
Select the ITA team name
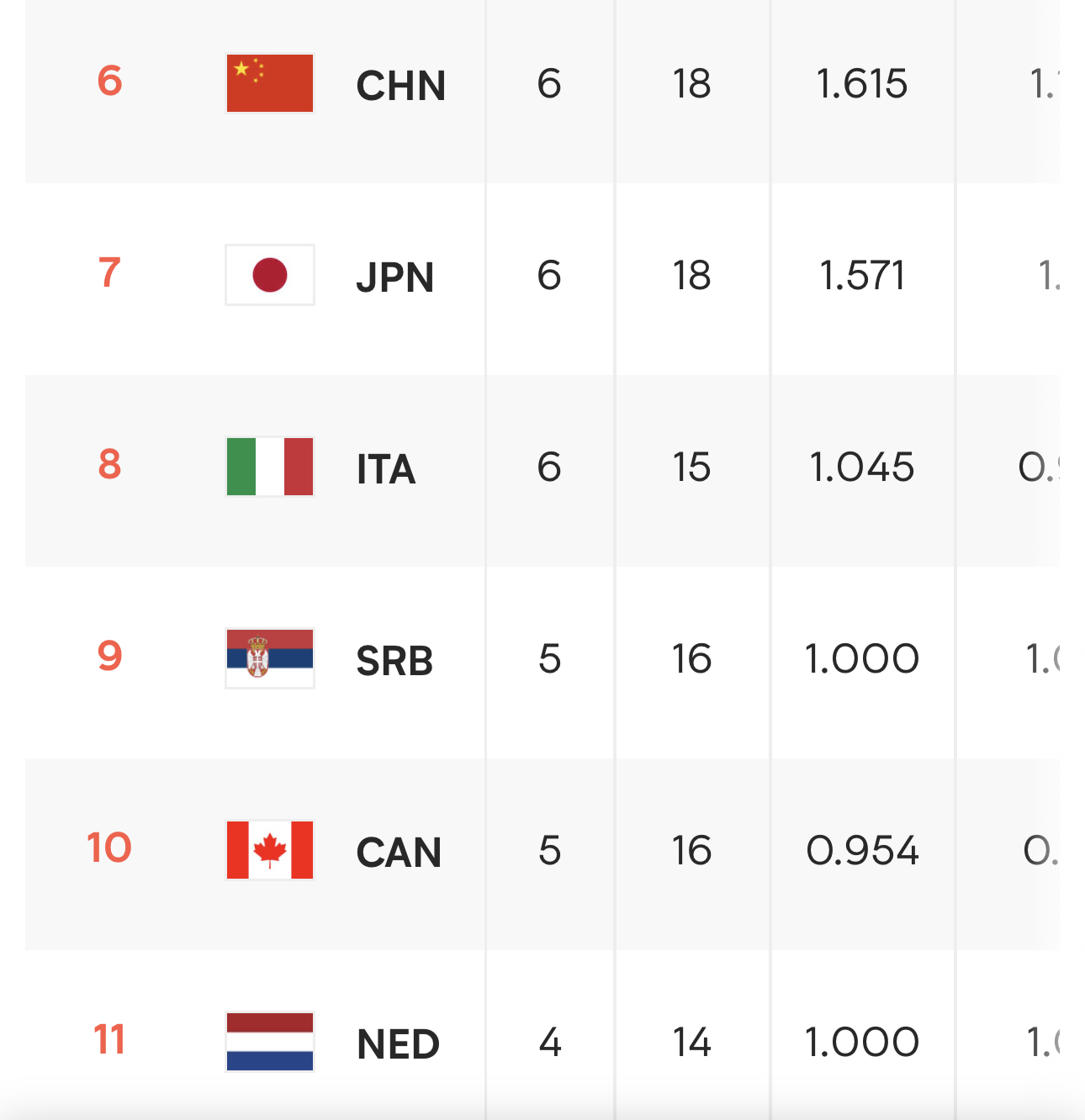click(386, 468)
